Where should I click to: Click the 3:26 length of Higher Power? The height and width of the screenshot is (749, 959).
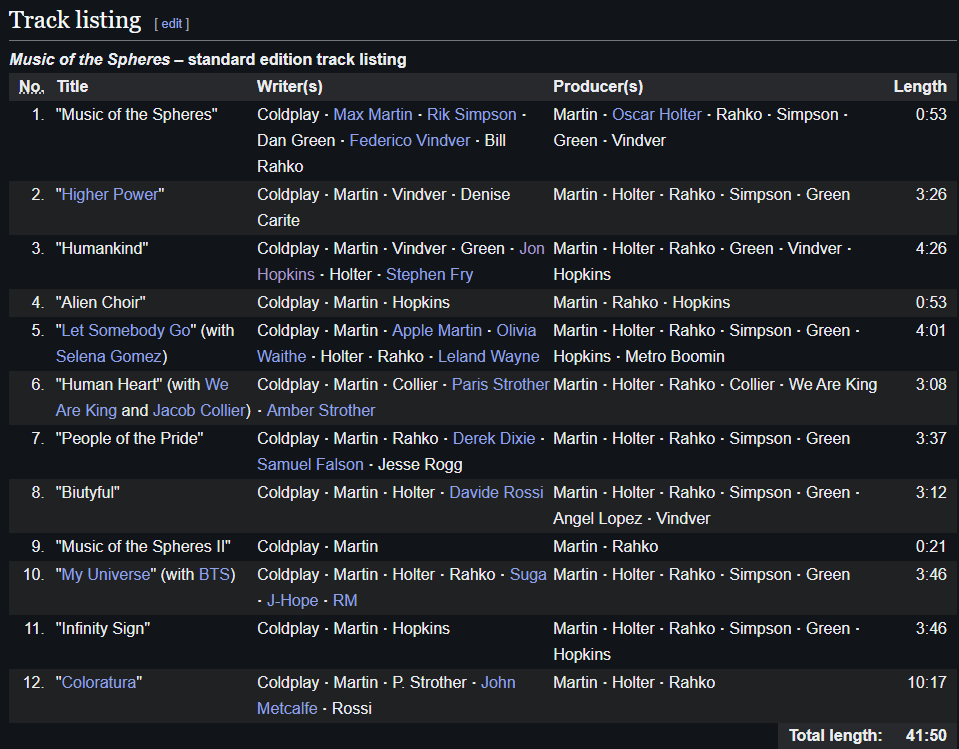pyautogui.click(x=931, y=194)
